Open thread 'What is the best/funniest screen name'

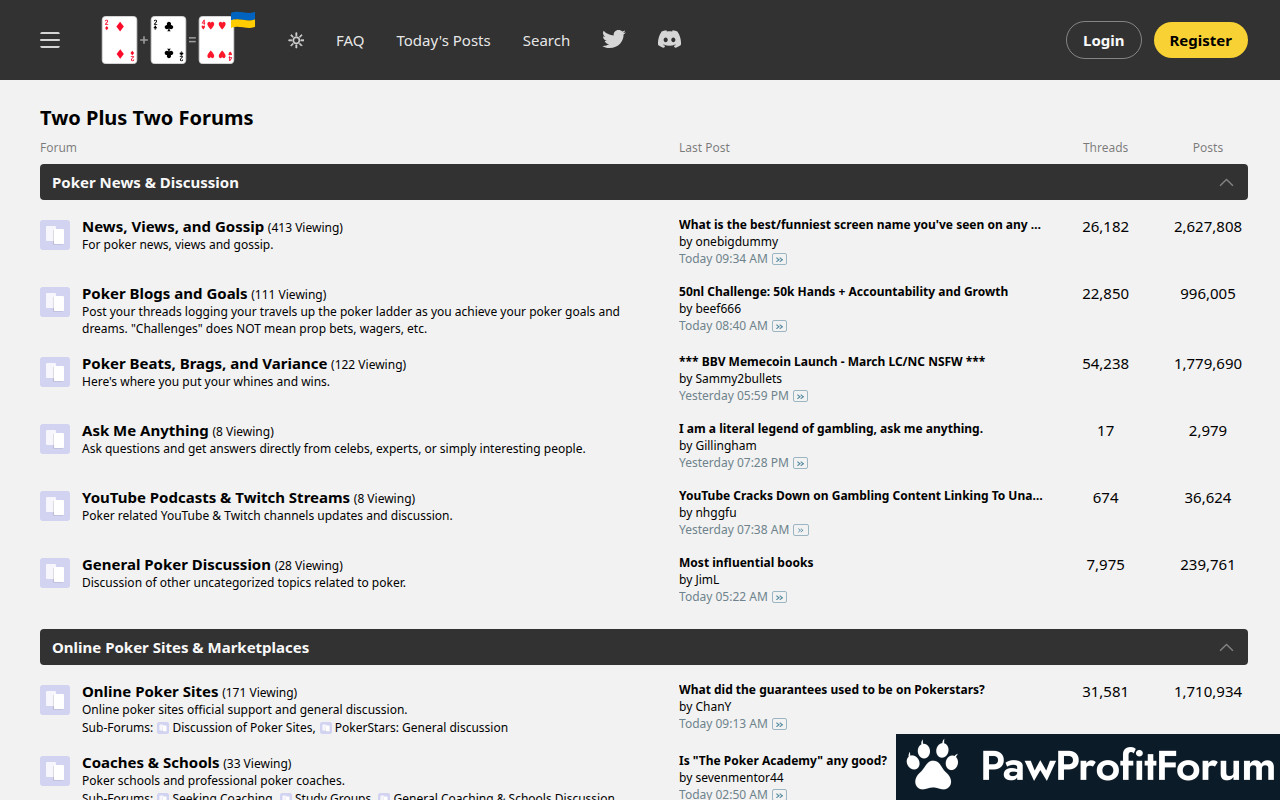(860, 225)
